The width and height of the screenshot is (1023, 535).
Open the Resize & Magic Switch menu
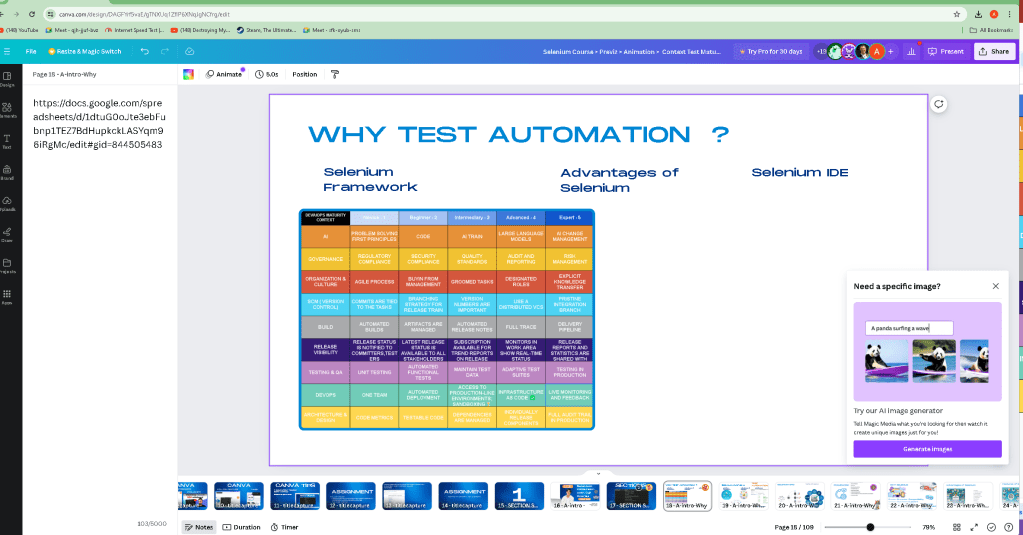[85, 52]
